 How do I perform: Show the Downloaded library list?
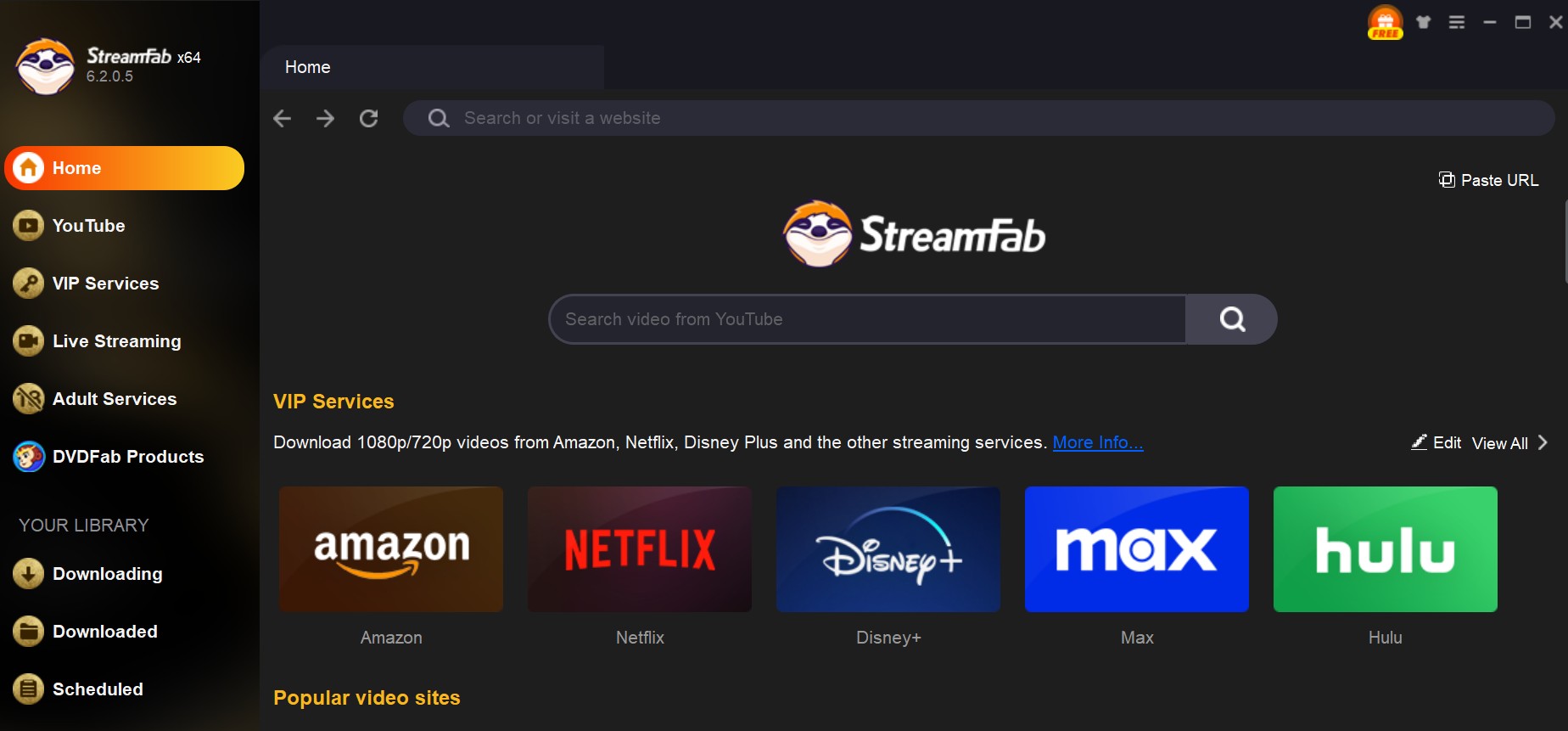point(124,632)
